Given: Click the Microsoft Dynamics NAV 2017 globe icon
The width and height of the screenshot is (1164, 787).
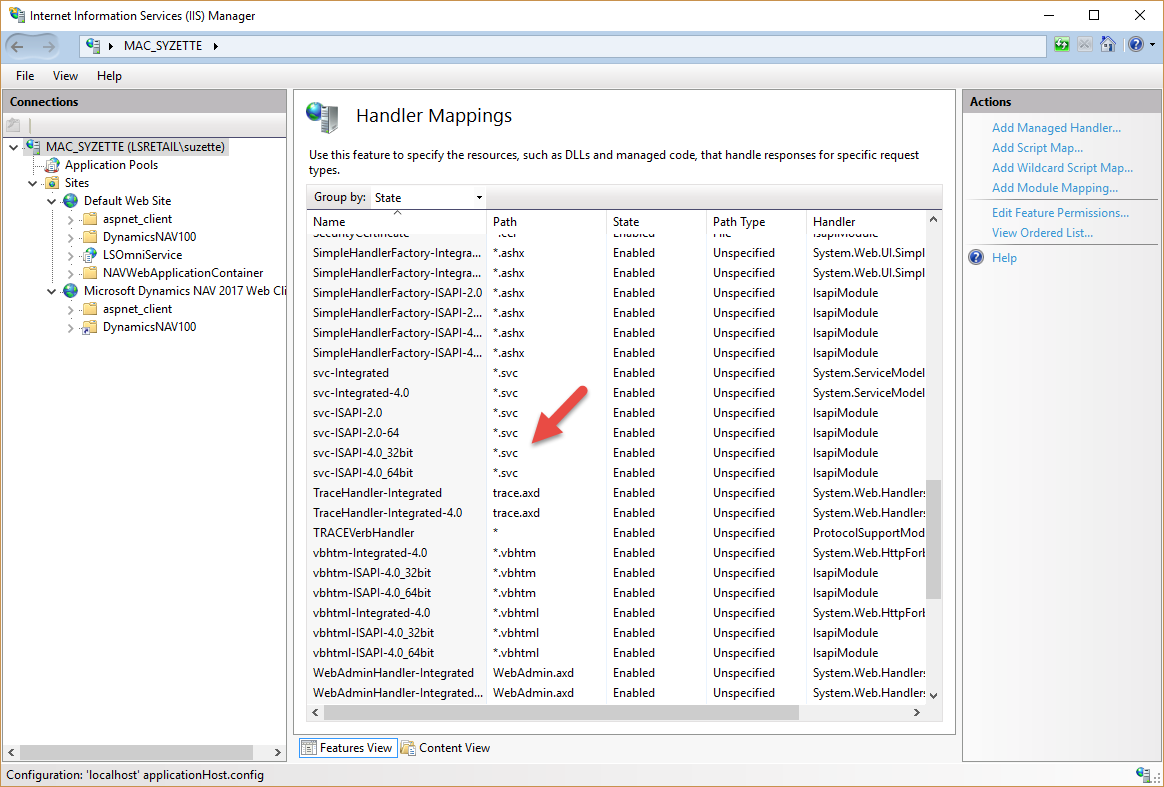Looking at the screenshot, I should pos(71,291).
